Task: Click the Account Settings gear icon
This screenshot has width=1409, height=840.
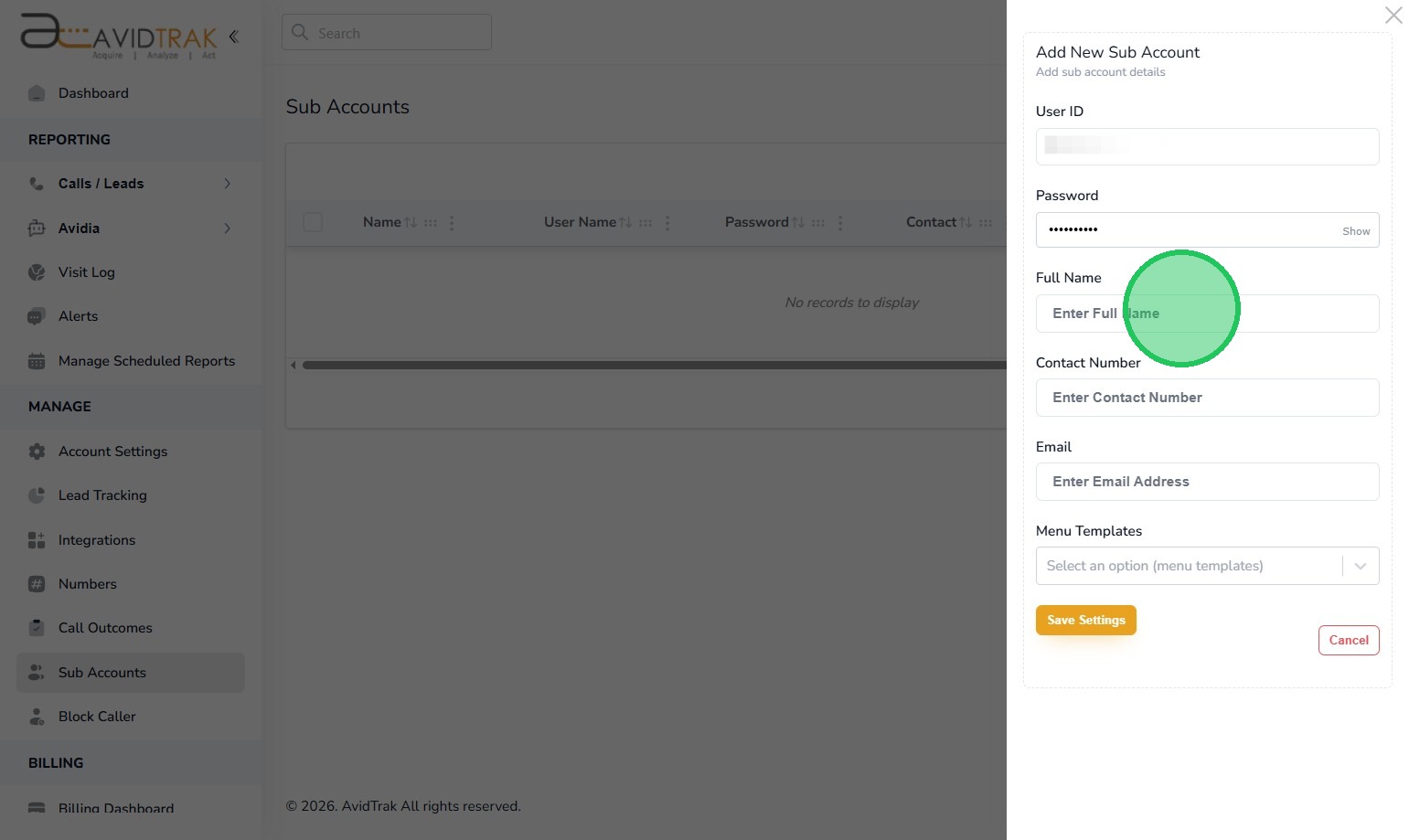Action: [37, 452]
